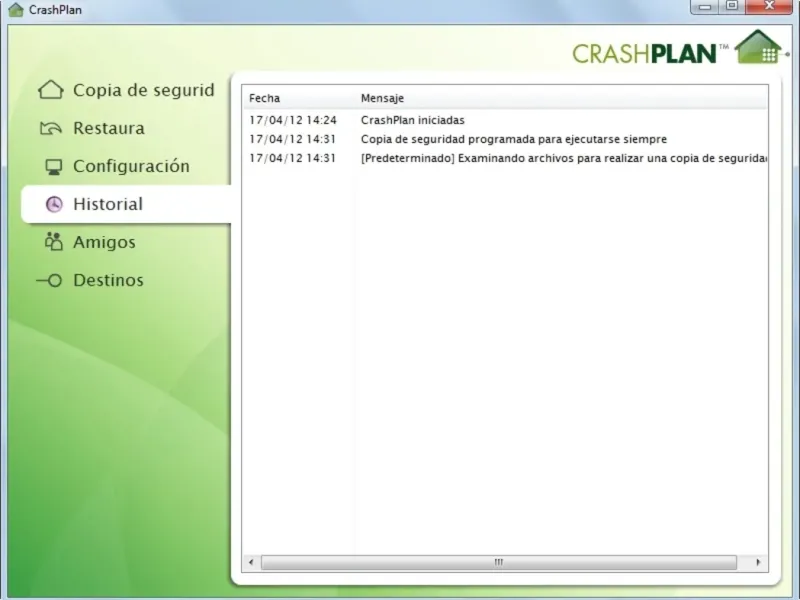This screenshot has height=600, width=800.
Task: Select the 'CrashPlan iniciadas' log message
Action: point(413,120)
